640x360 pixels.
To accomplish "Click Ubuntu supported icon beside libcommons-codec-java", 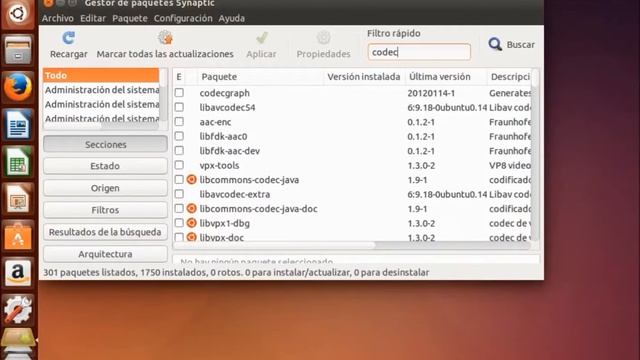I will pyautogui.click(x=191, y=180).
